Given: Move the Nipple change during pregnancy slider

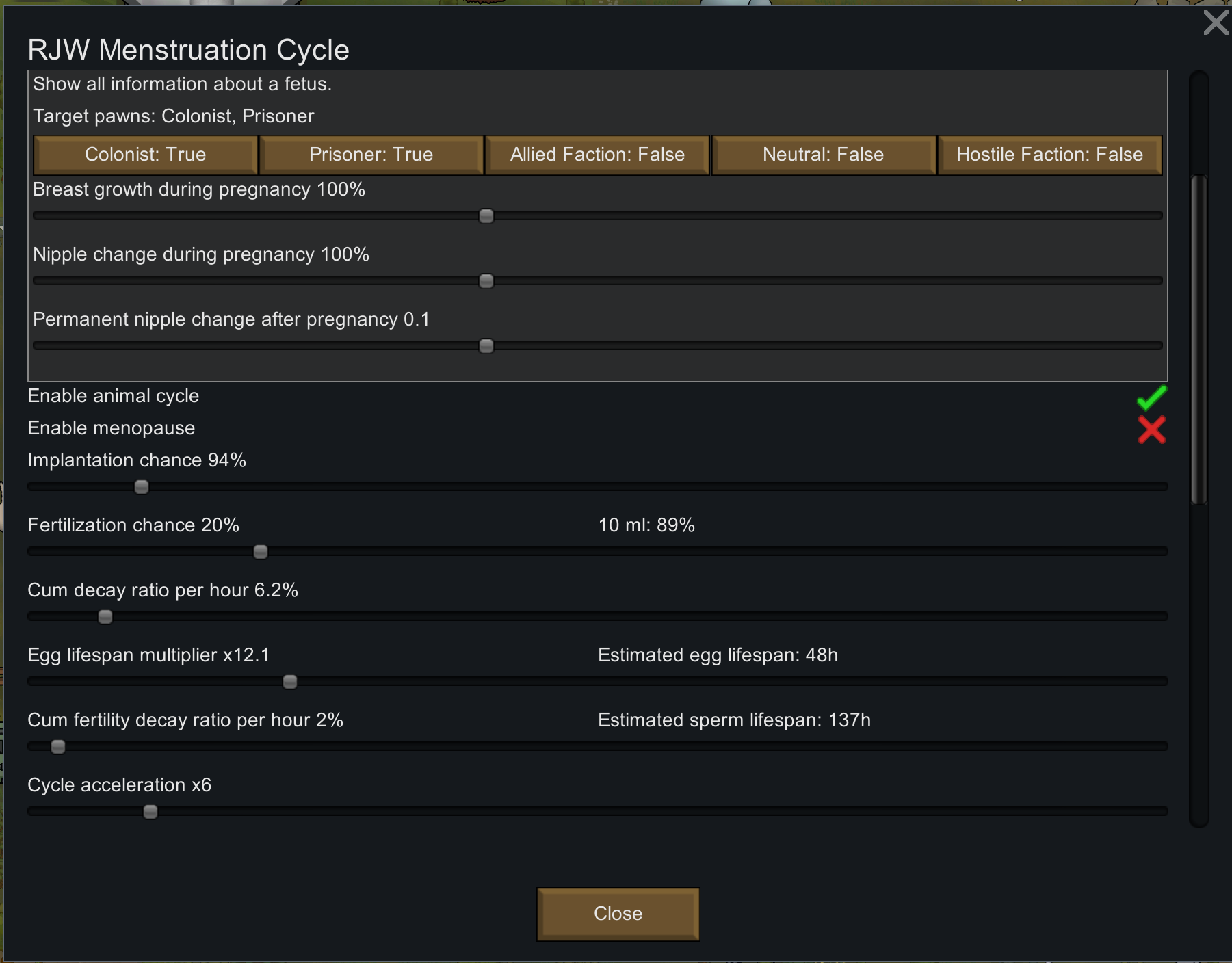Looking at the screenshot, I should pyautogui.click(x=486, y=280).
